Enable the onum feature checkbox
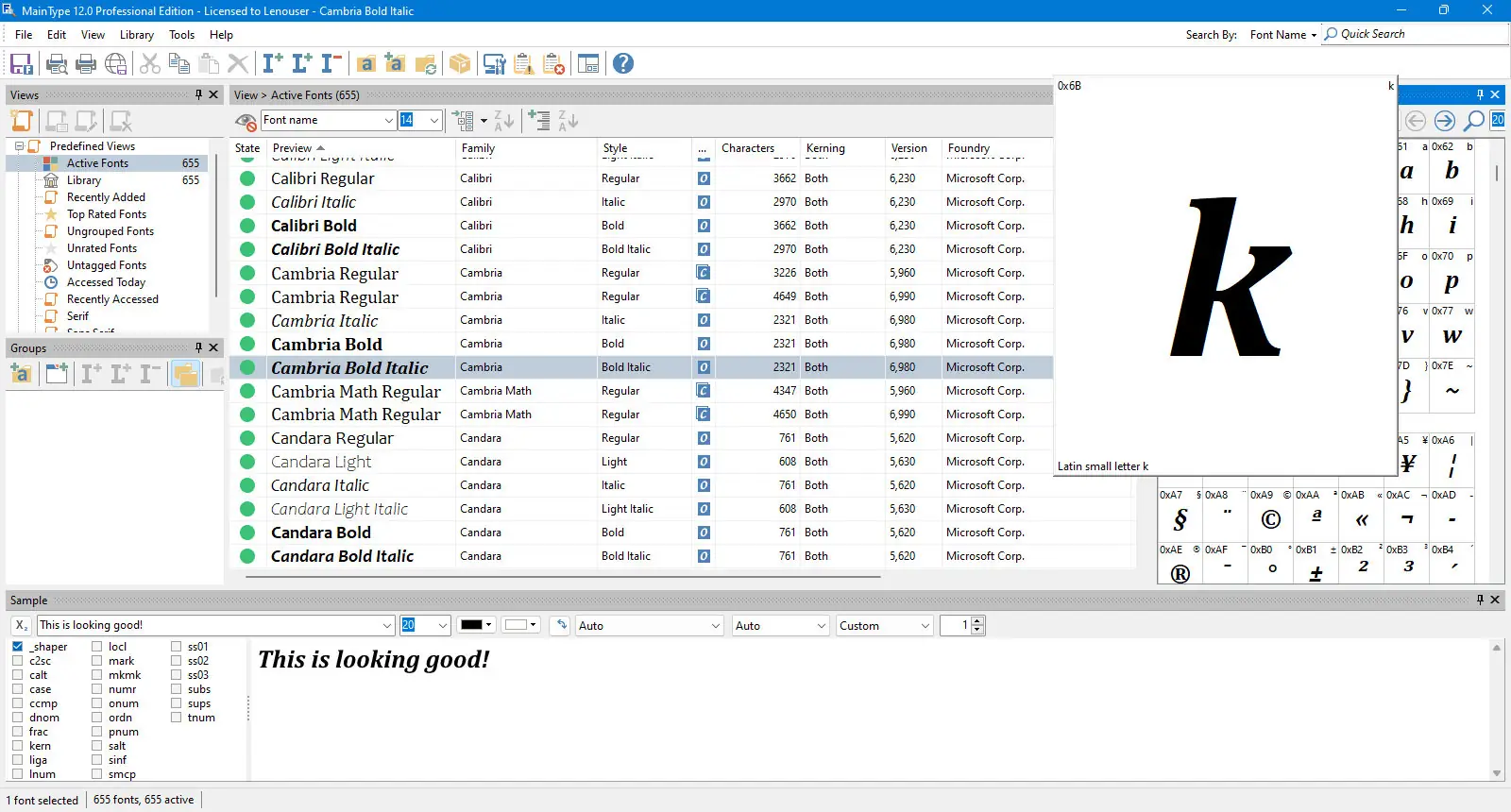Screen dimensions: 1511x812 coord(97,703)
